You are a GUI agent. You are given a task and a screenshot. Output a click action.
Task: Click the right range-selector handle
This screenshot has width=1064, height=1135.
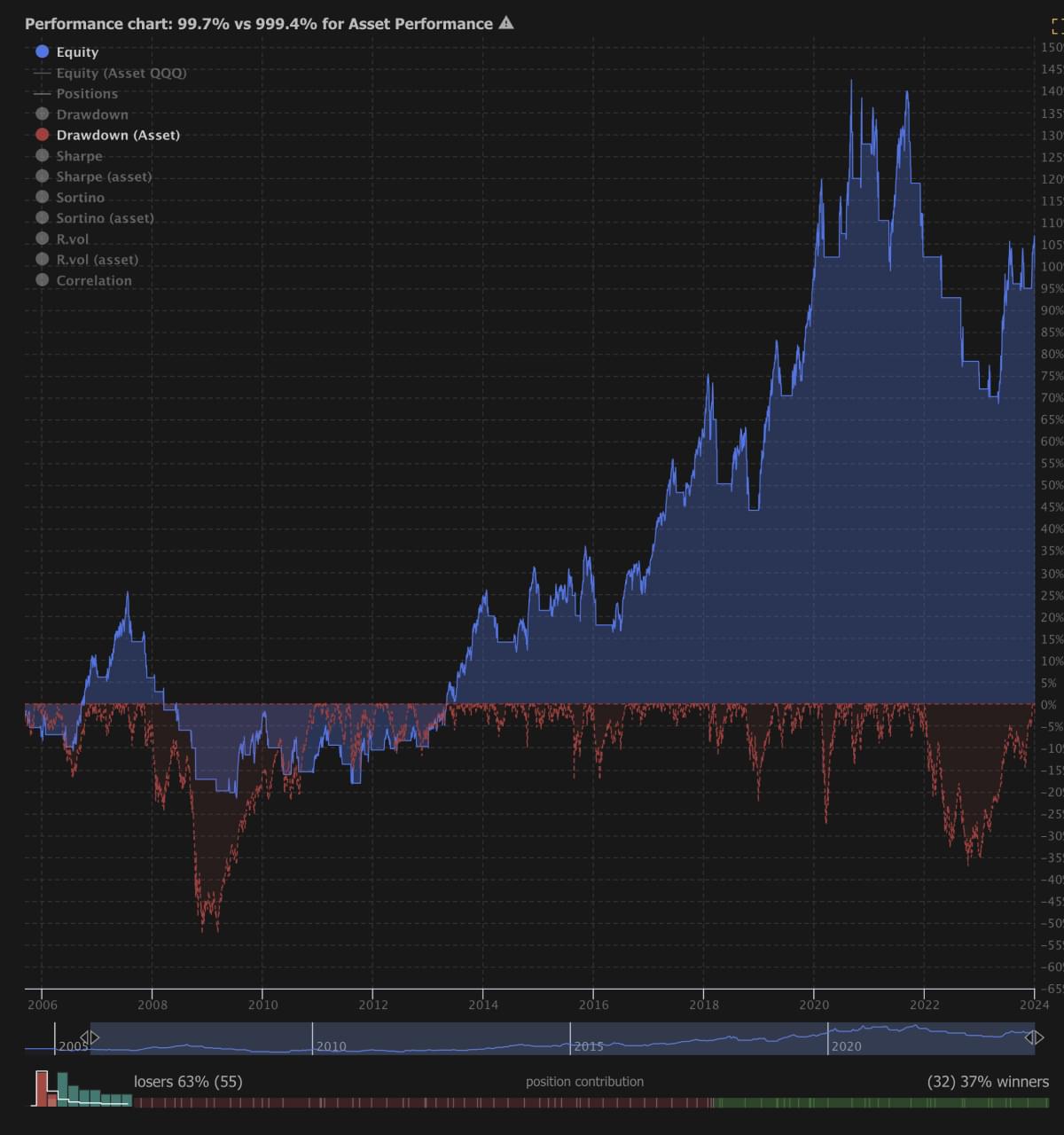1034,1036
